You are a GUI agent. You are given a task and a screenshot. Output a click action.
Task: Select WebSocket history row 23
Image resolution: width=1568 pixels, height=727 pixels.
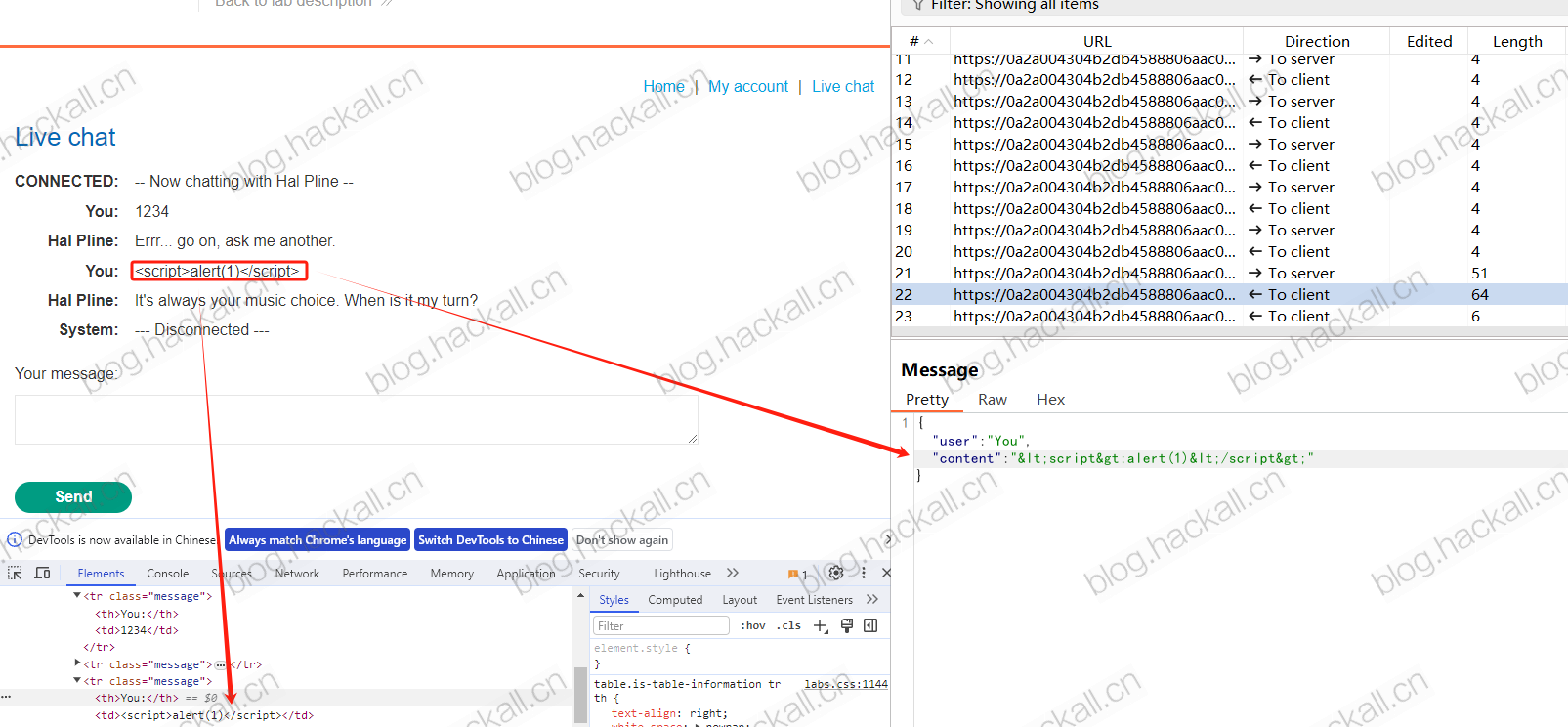point(1230,316)
